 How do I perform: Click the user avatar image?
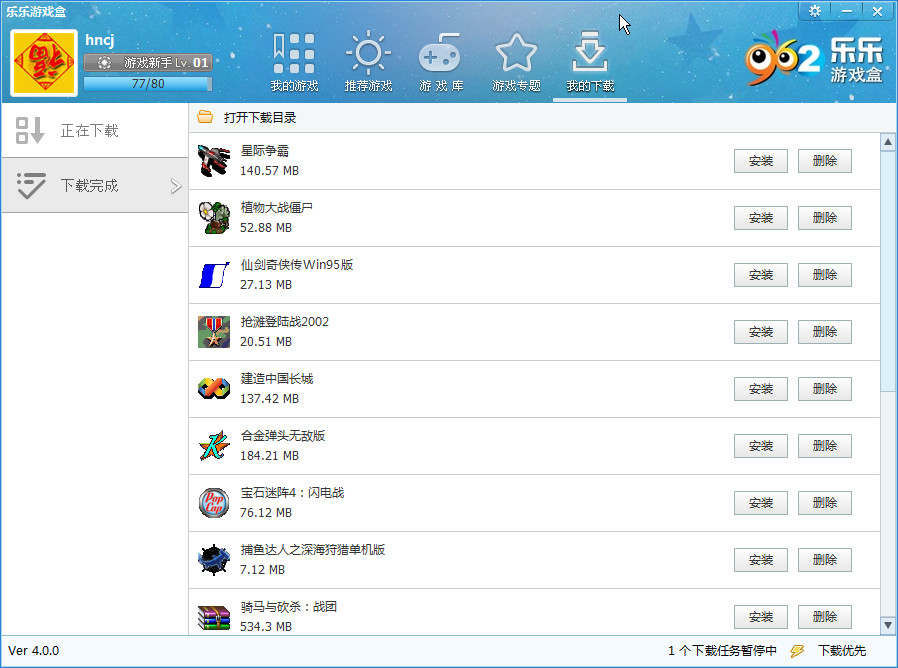pyautogui.click(x=44, y=62)
